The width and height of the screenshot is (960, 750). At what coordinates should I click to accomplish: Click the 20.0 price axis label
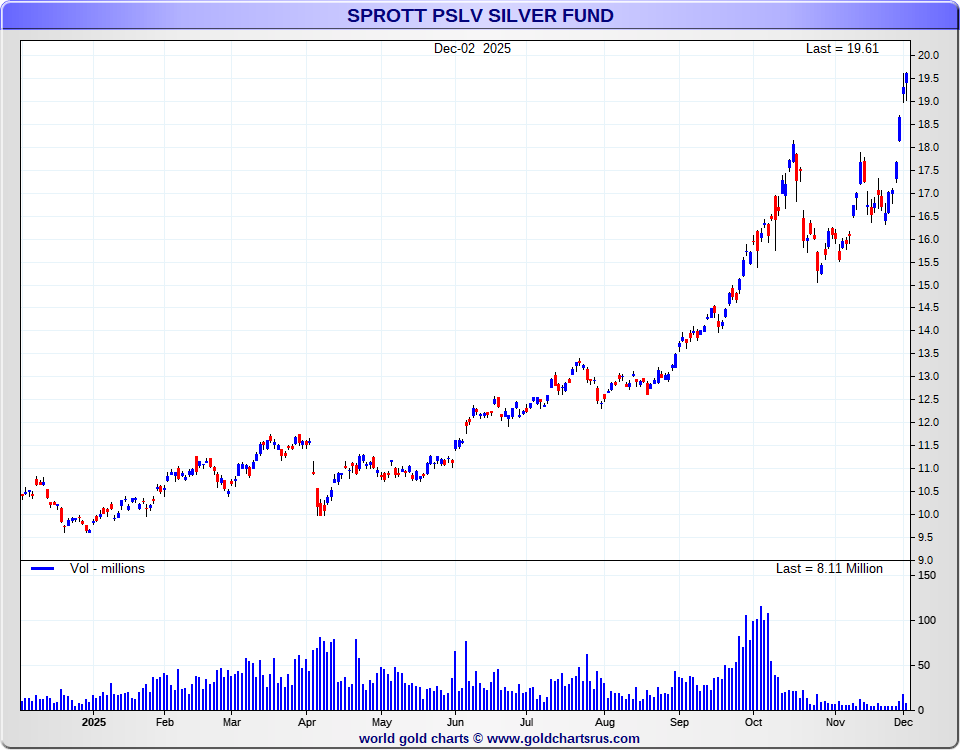tap(929, 56)
